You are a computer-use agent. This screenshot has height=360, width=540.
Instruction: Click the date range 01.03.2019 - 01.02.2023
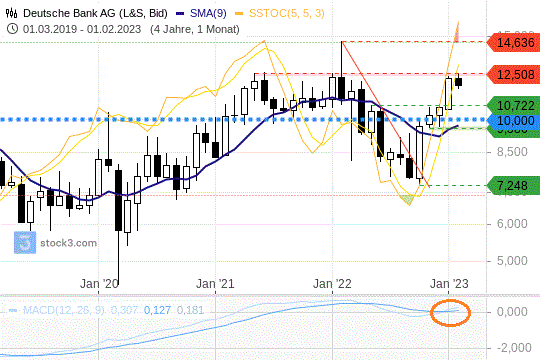tap(82, 29)
